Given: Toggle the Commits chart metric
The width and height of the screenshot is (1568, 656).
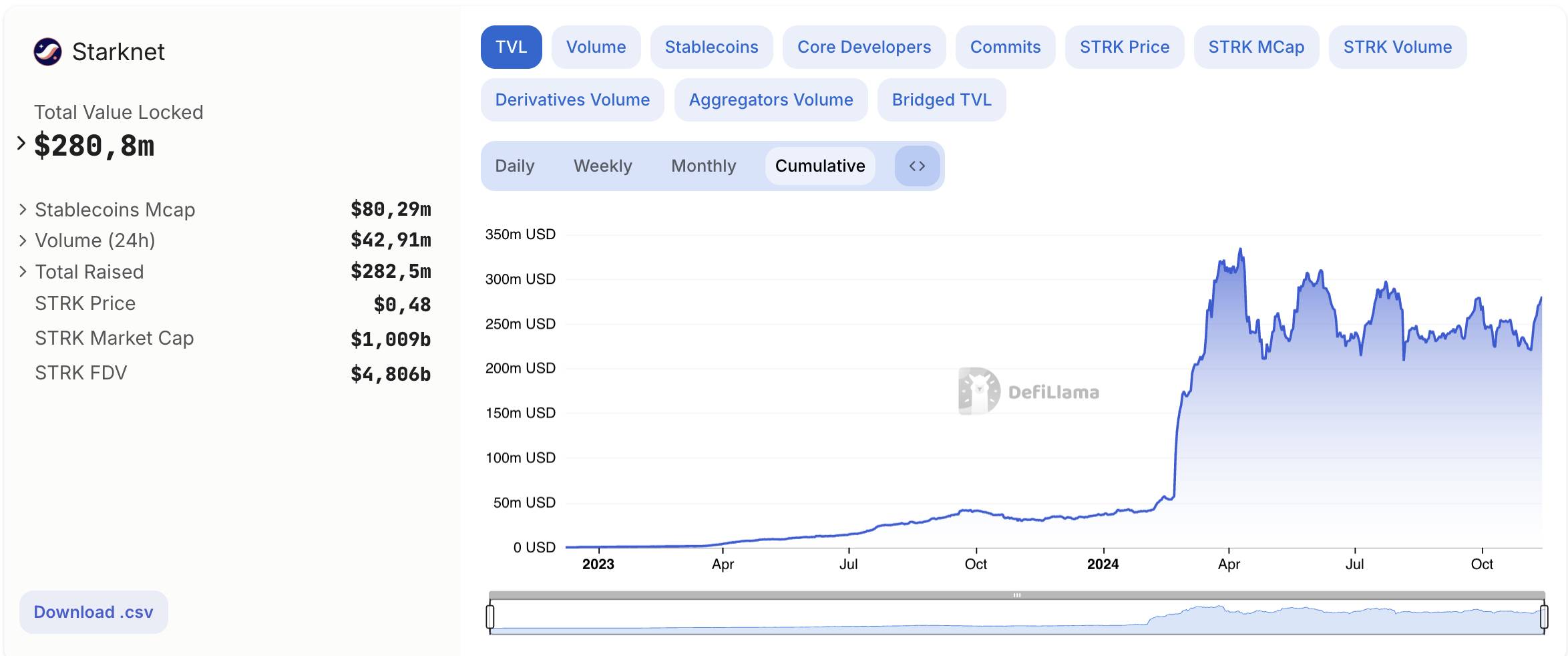Looking at the screenshot, I should (1006, 47).
